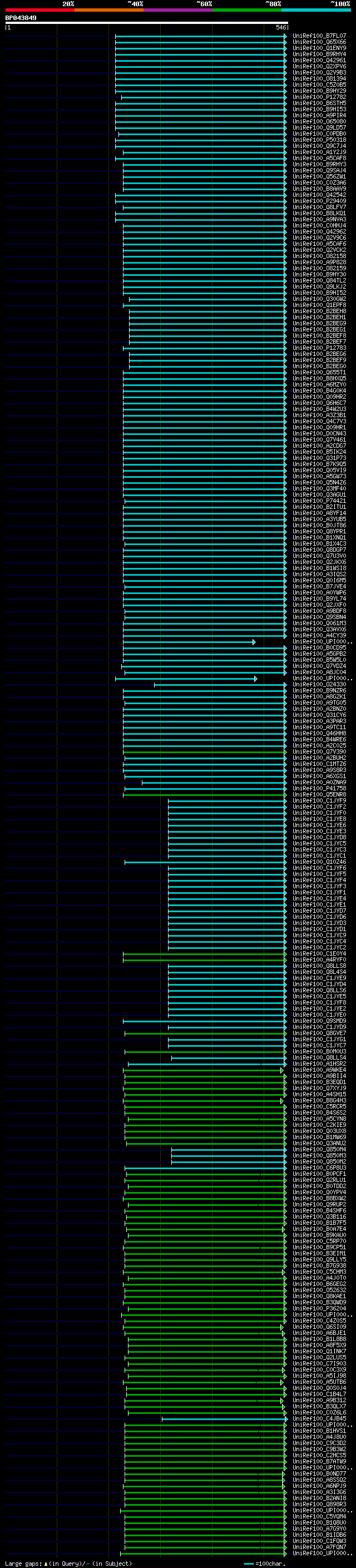Select the UniRef100_B0CD95 label

tap(319, 647)
